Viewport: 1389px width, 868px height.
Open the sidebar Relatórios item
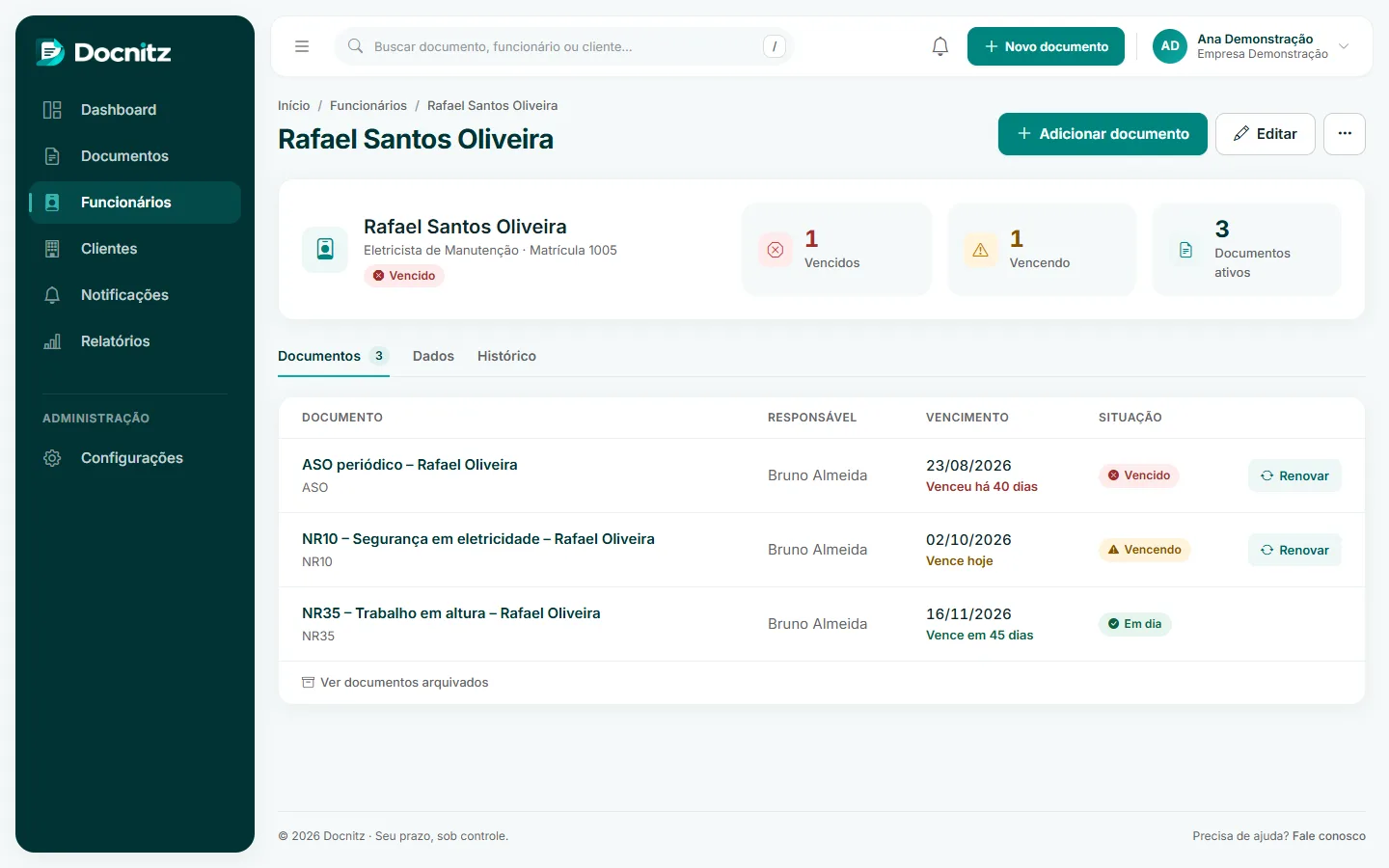click(135, 341)
